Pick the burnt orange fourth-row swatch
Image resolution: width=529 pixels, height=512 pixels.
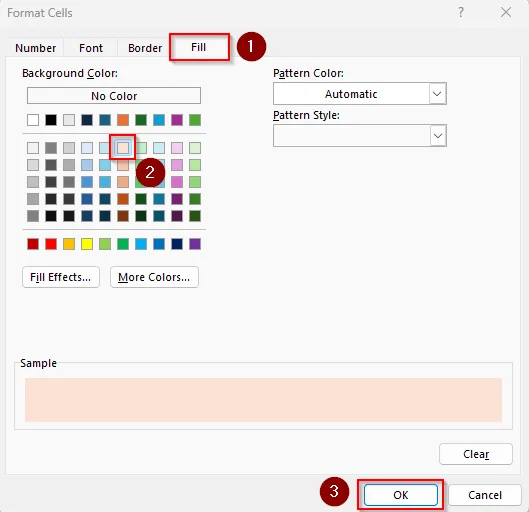[123, 199]
